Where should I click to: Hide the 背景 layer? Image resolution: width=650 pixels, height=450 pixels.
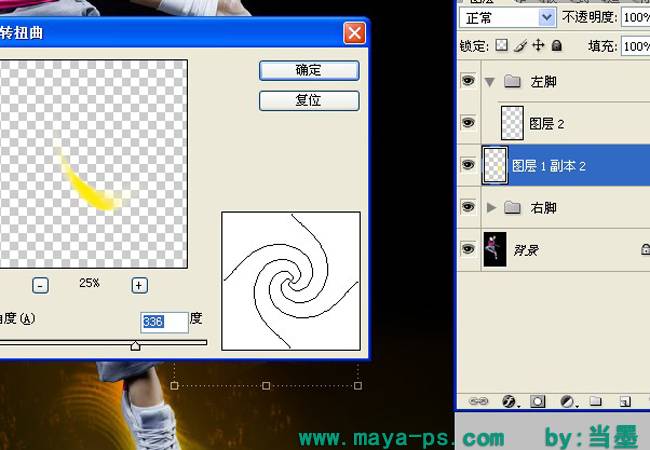[468, 249]
